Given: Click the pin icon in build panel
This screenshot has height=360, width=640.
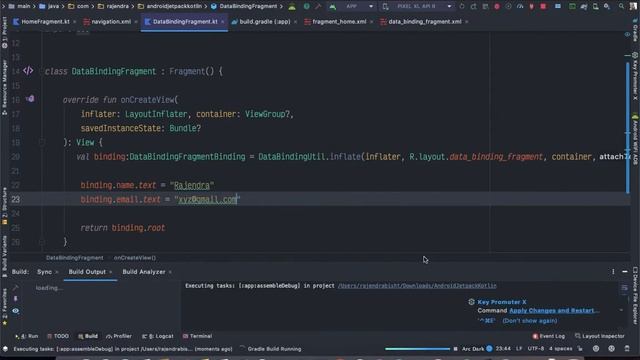Looking at the screenshot, I should (x=16, y=299).
